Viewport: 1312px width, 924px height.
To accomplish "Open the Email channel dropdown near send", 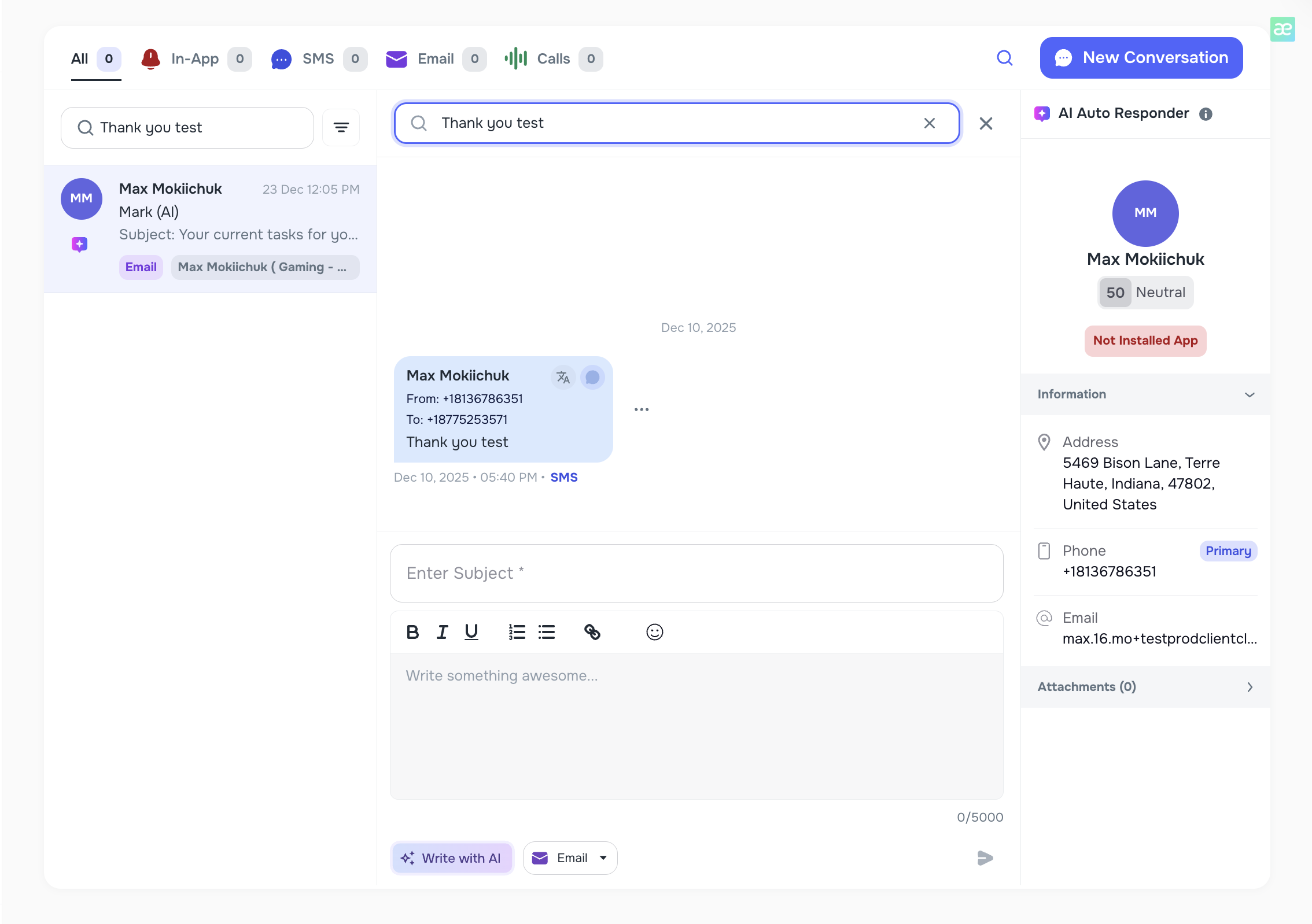I will [x=603, y=858].
